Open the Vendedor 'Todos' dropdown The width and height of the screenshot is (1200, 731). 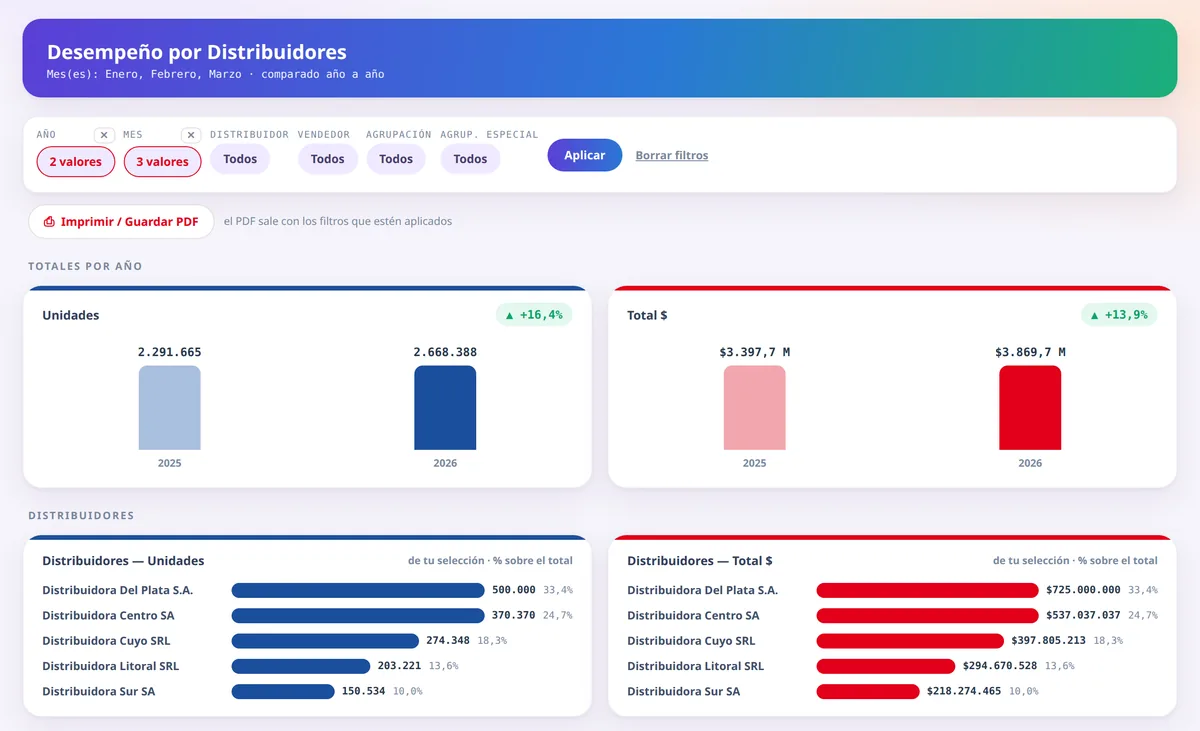(x=328, y=159)
